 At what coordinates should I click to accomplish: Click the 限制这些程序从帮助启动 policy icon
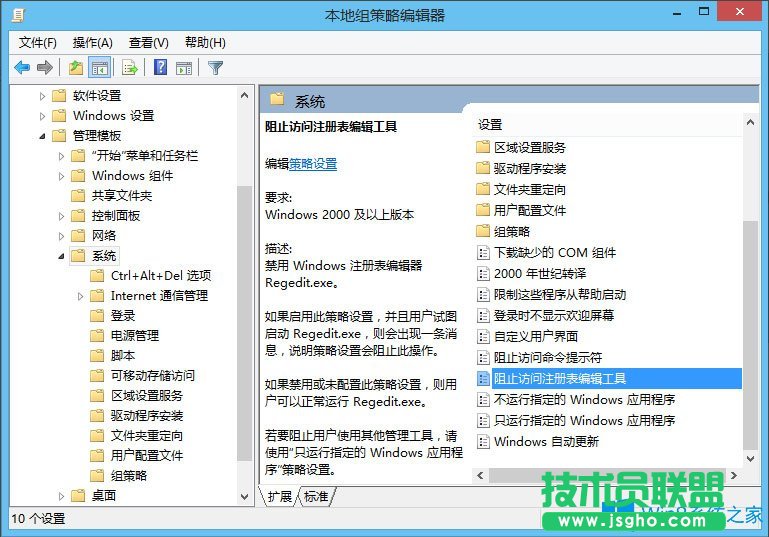pyautogui.click(x=483, y=295)
